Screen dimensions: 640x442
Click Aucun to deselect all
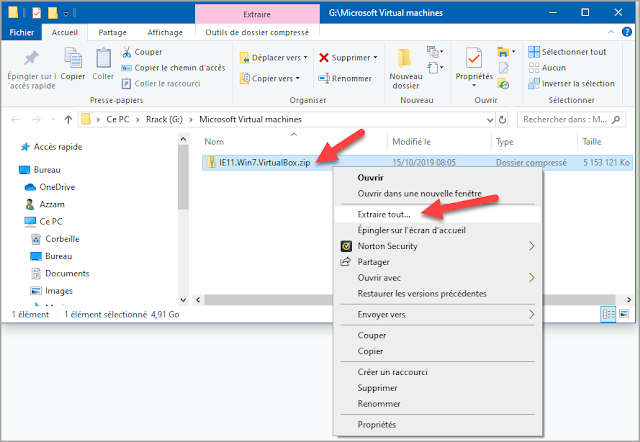(547, 68)
